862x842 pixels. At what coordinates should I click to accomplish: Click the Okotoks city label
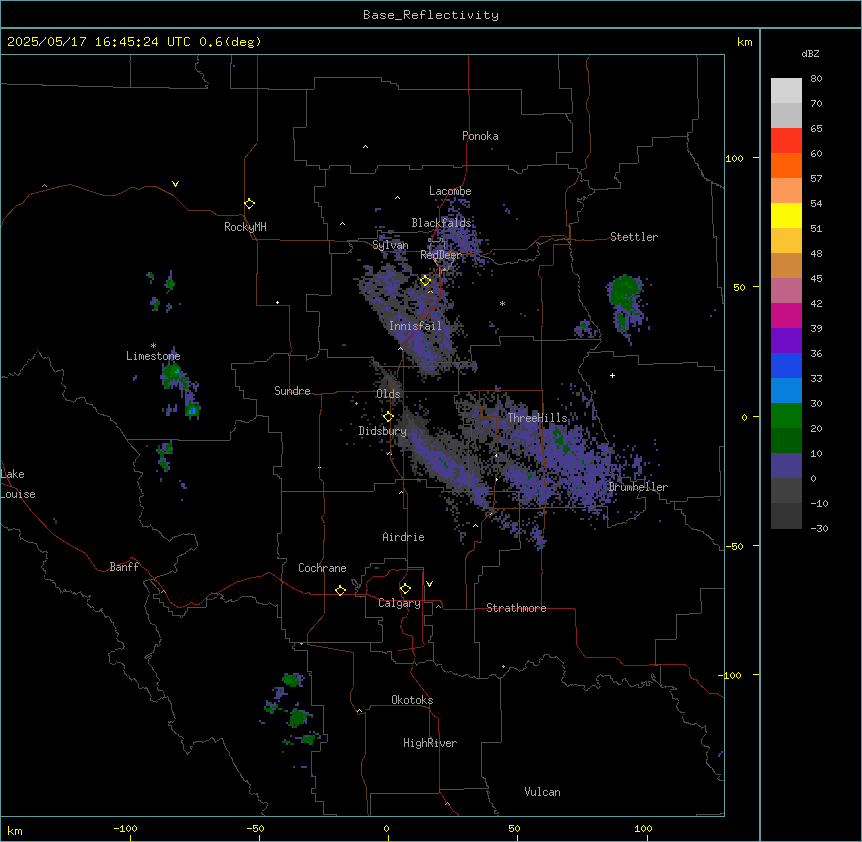tap(412, 700)
